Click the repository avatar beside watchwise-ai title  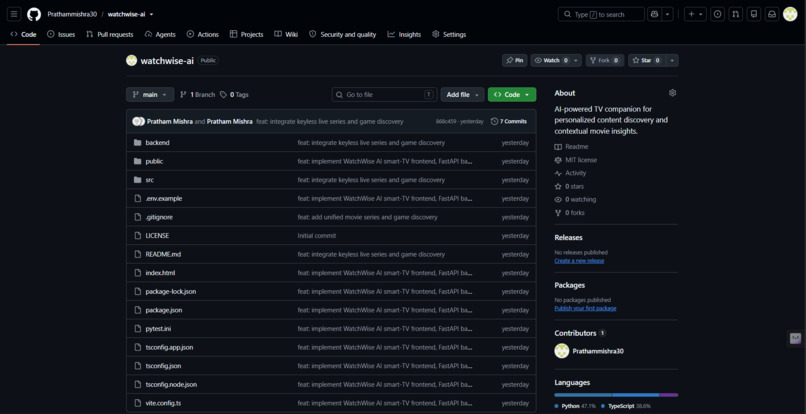(132, 61)
